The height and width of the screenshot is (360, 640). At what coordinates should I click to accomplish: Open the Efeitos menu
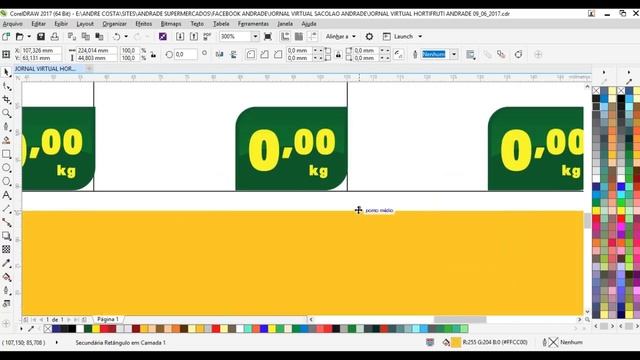pyautogui.click(x=144, y=24)
